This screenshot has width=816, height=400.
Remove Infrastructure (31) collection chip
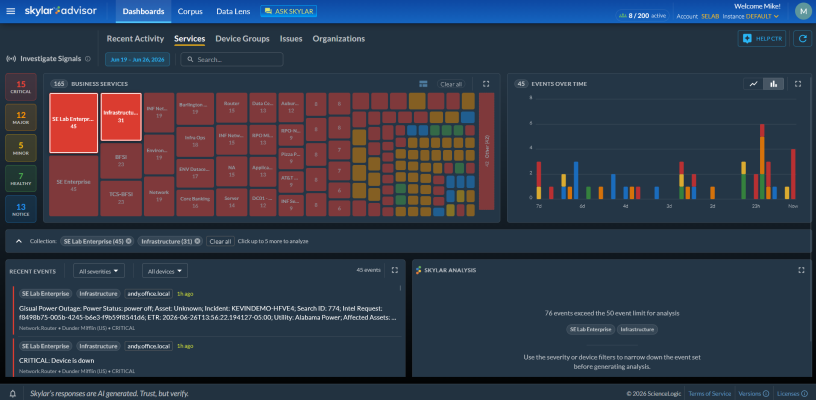point(197,241)
